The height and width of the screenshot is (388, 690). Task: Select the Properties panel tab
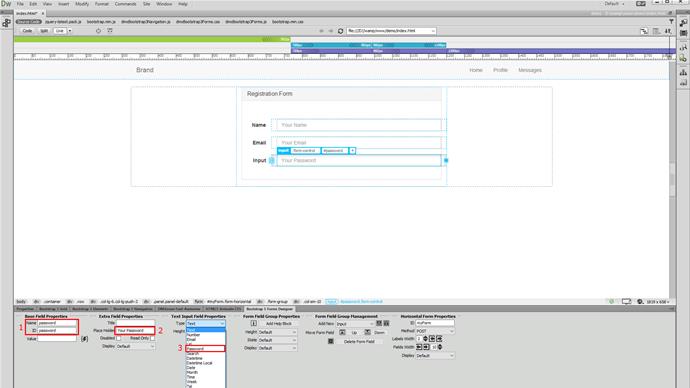coord(25,309)
